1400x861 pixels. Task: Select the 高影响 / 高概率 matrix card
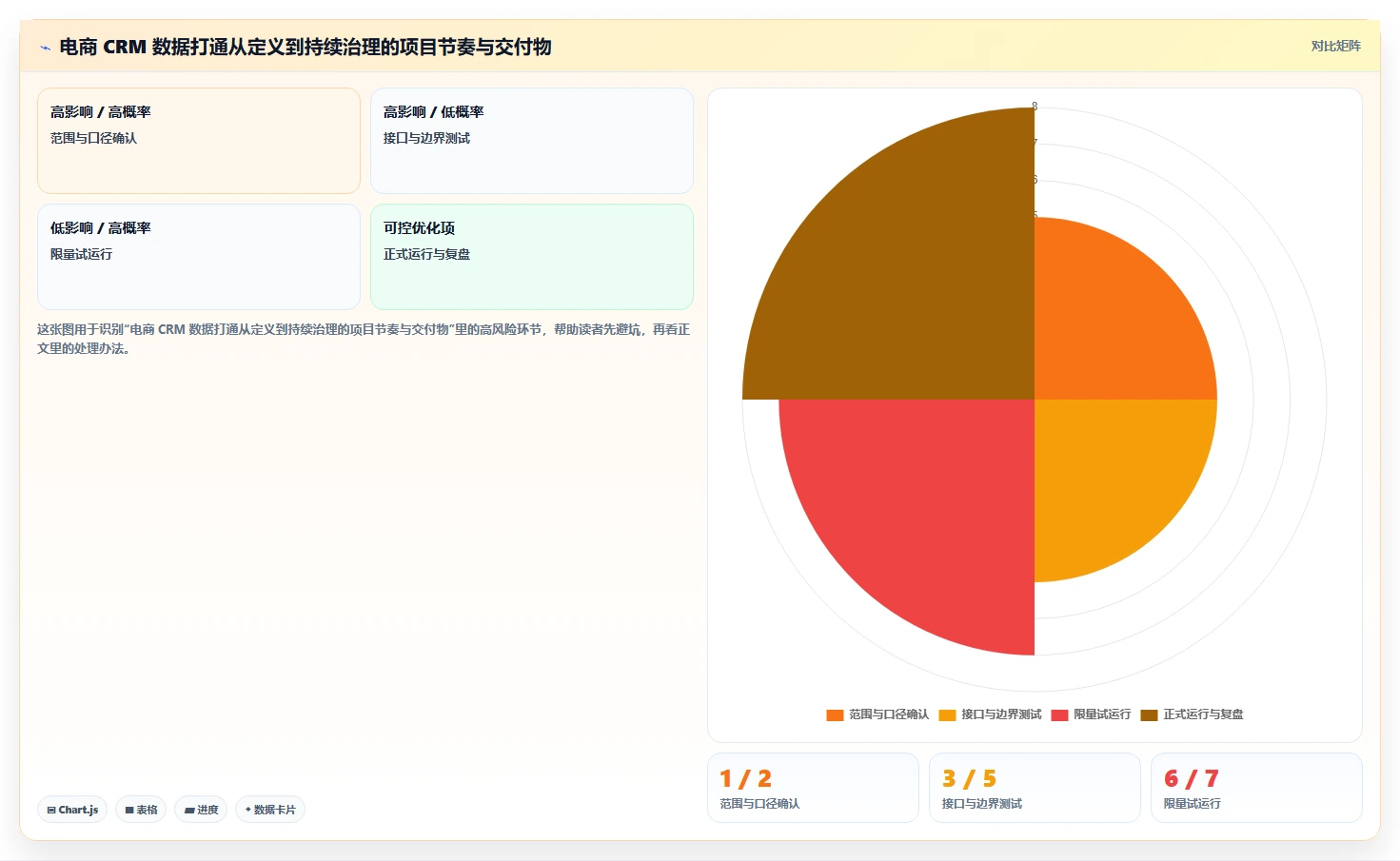199,141
